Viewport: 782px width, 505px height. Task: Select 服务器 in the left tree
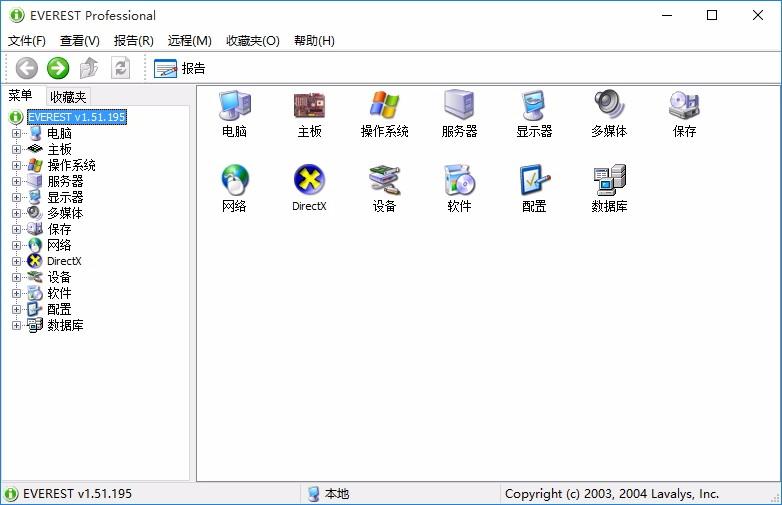point(65,181)
